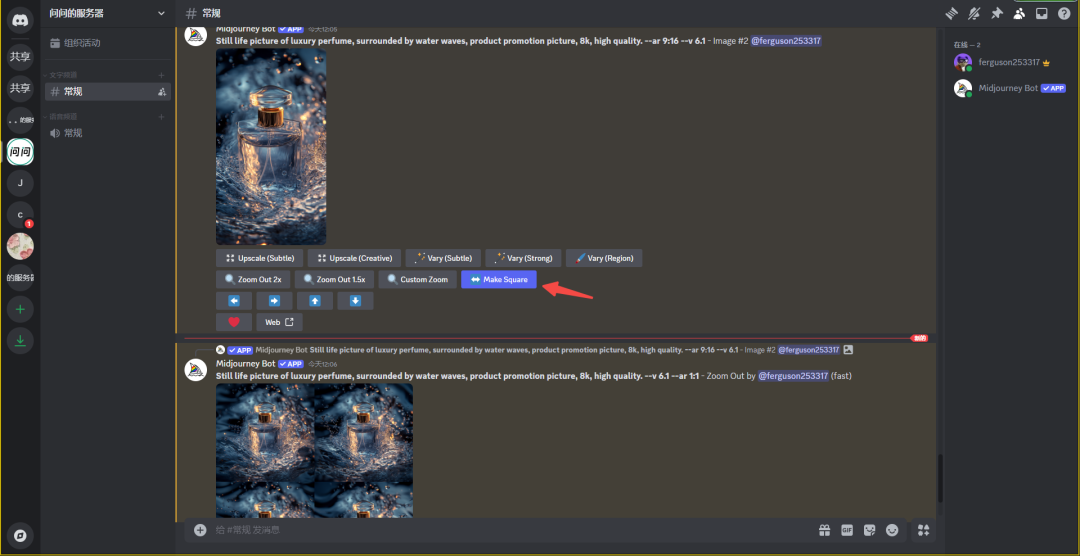Screen dimensions: 1080x556
Task: Toggle the member list icon
Action: click(1019, 13)
